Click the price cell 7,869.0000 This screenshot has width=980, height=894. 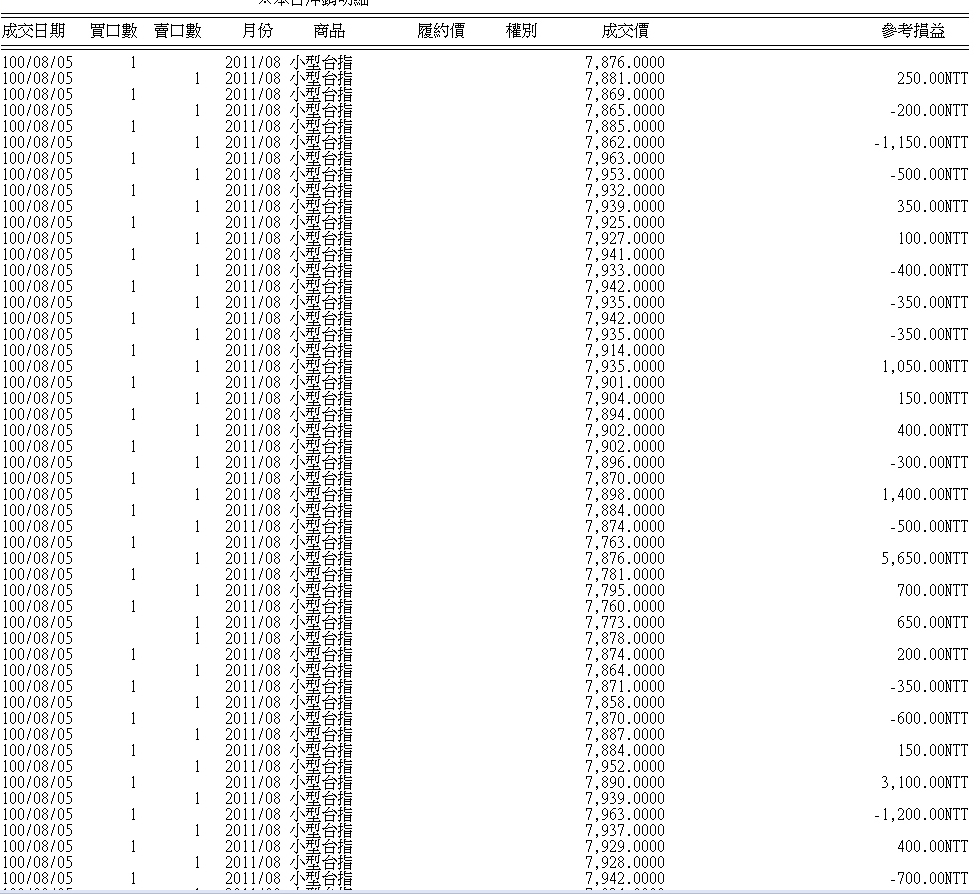[625, 95]
